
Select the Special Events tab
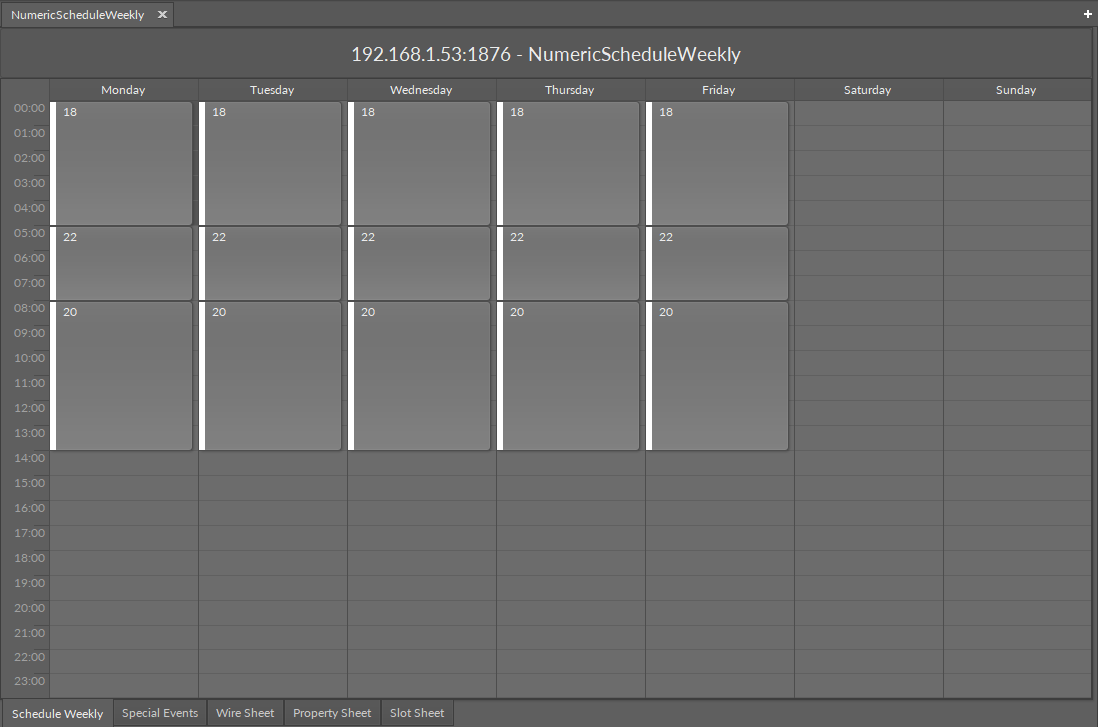[x=159, y=712]
